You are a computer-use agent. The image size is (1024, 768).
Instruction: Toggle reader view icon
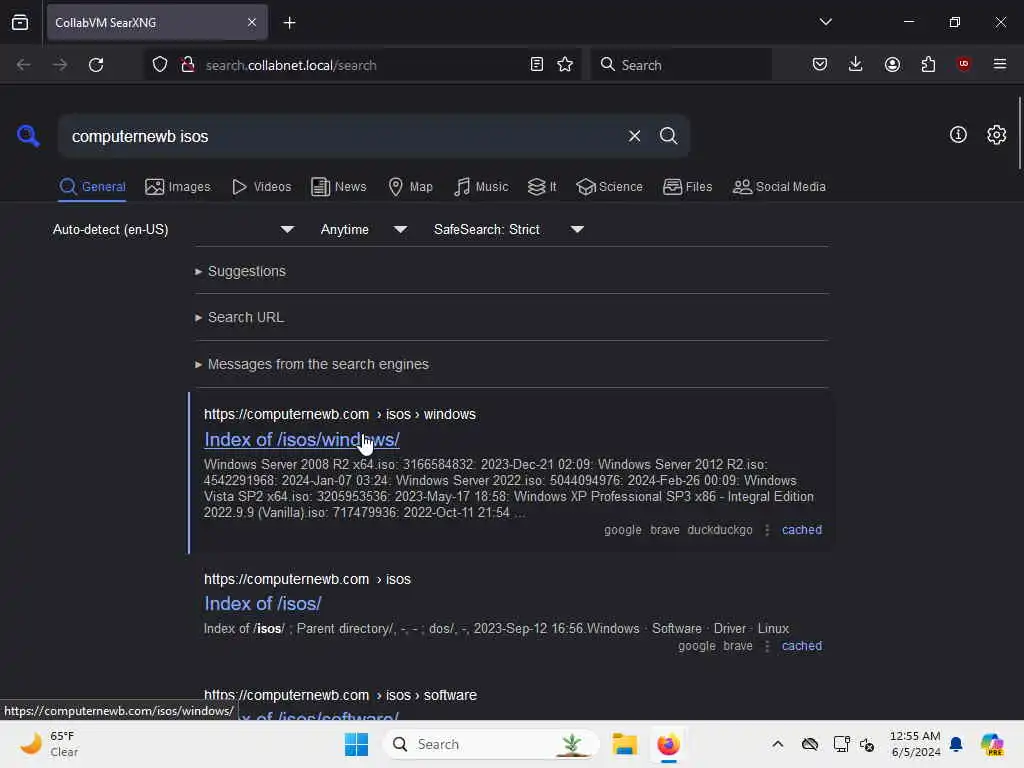click(x=536, y=65)
